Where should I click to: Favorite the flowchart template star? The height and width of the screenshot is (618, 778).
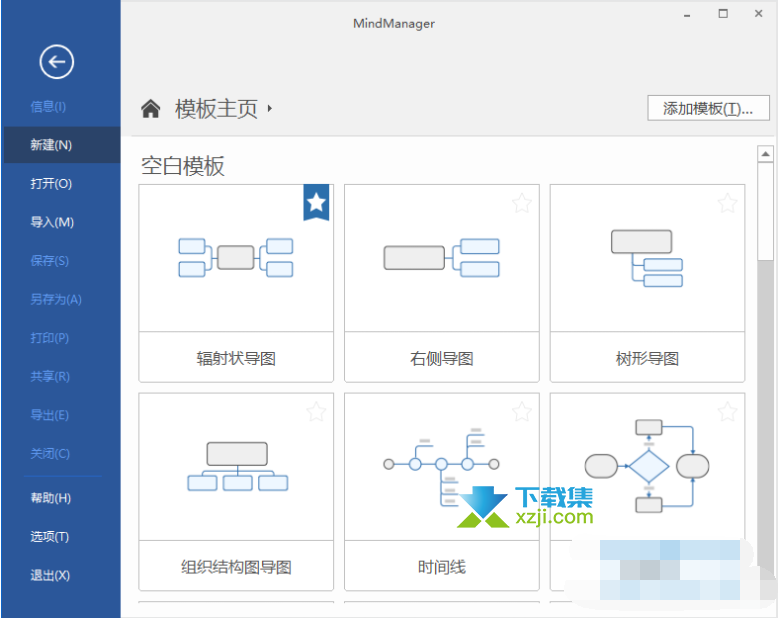pos(727,412)
